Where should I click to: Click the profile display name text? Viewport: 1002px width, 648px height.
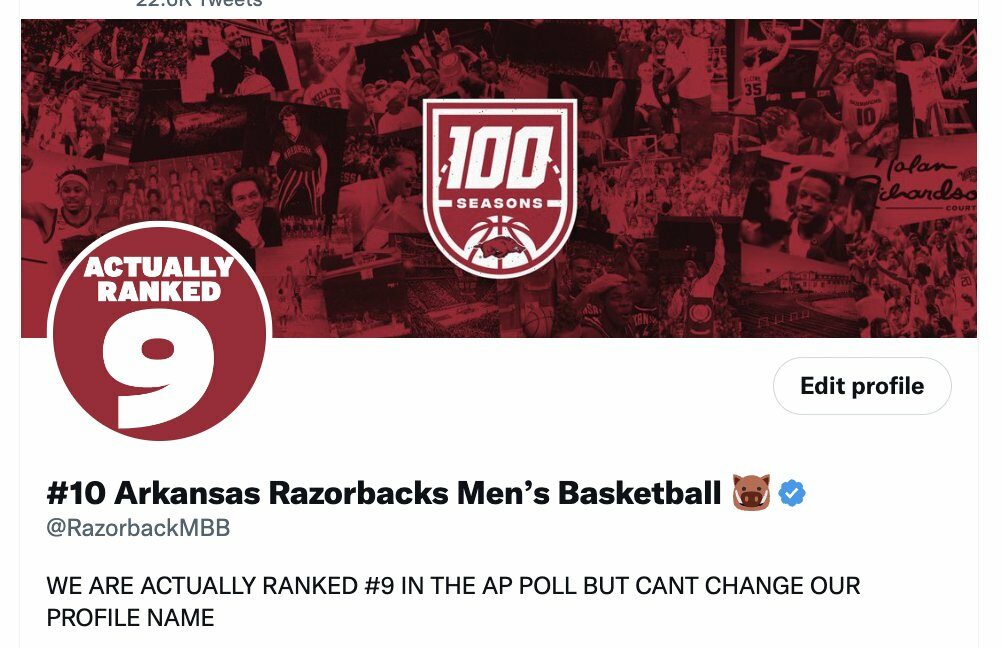pyautogui.click(x=390, y=488)
